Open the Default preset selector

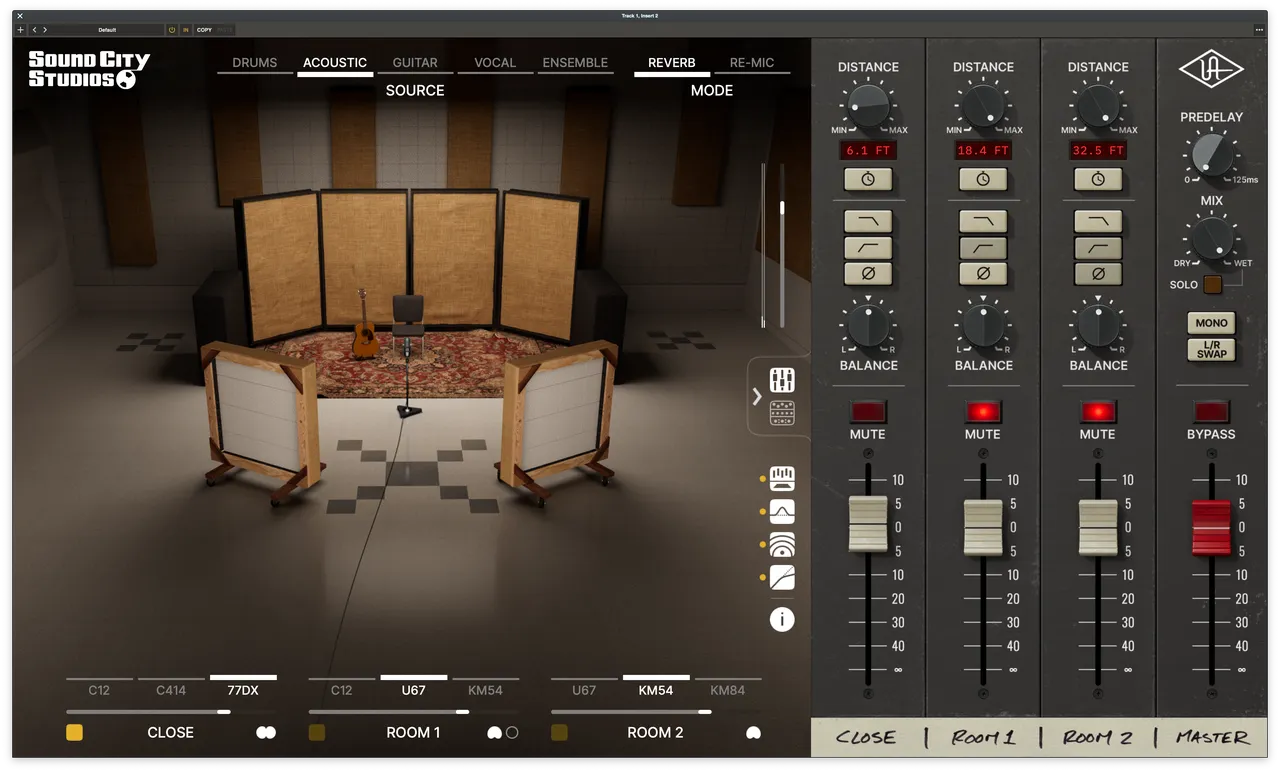point(107,29)
